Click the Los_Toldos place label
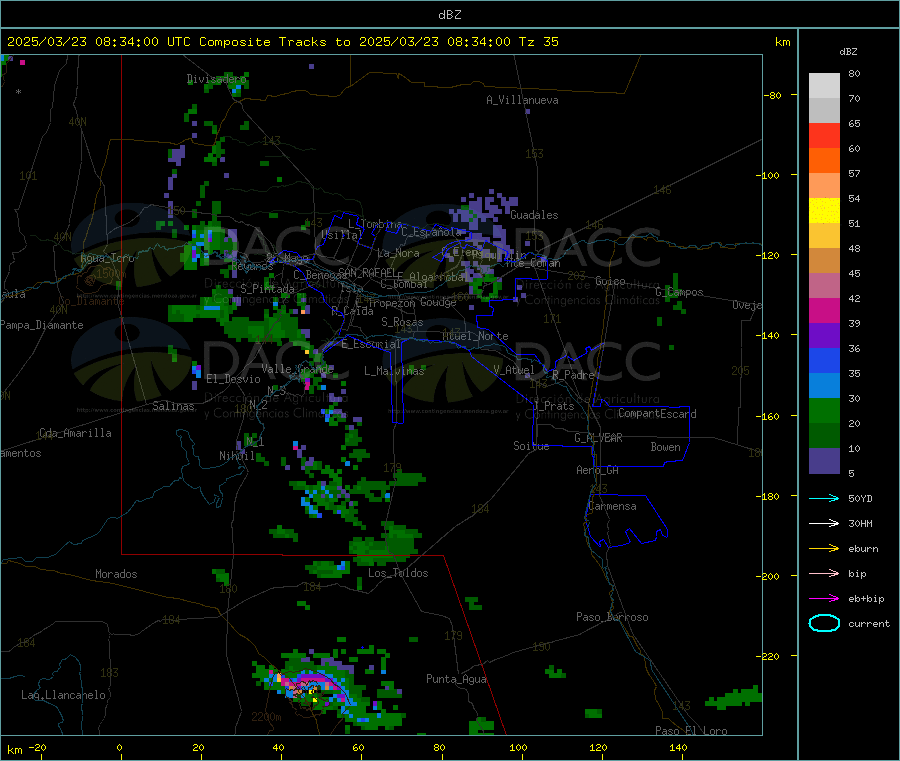Image resolution: width=900 pixels, height=761 pixels. point(398,573)
